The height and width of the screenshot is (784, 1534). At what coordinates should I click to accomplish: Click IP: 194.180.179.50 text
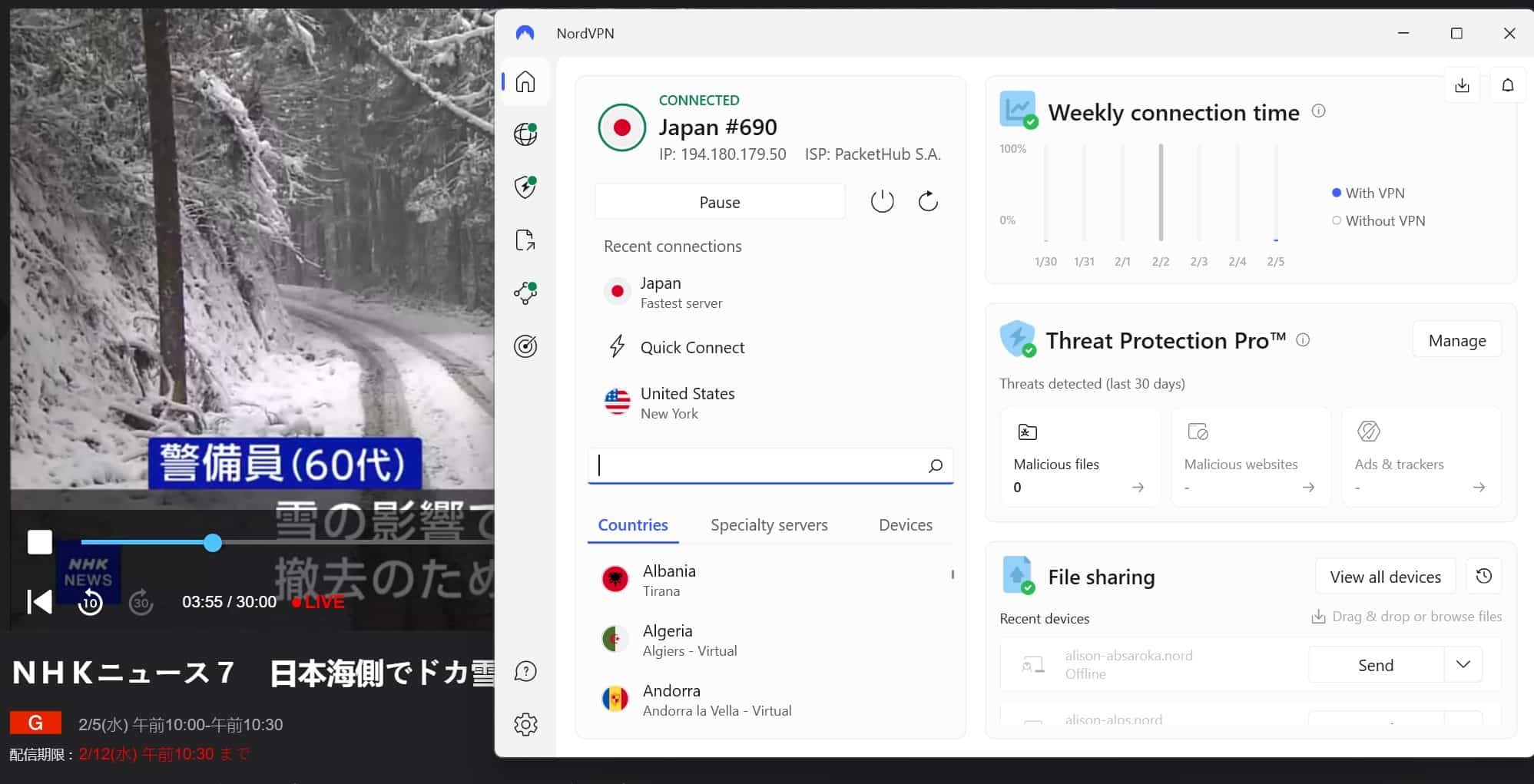click(x=722, y=154)
